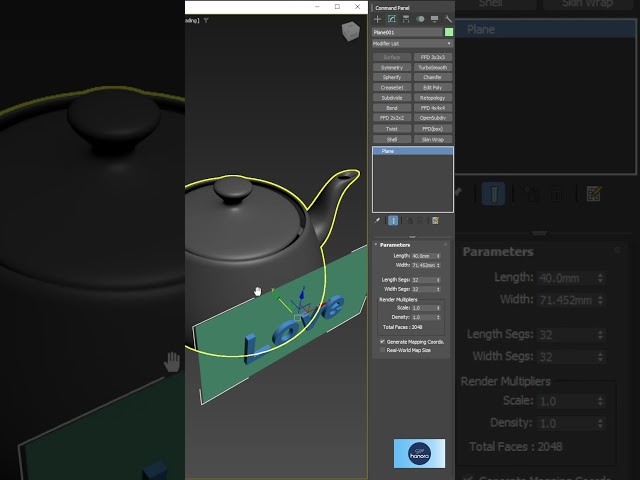Click the Plane001 object name field
The image size is (640, 480).
pos(407,32)
